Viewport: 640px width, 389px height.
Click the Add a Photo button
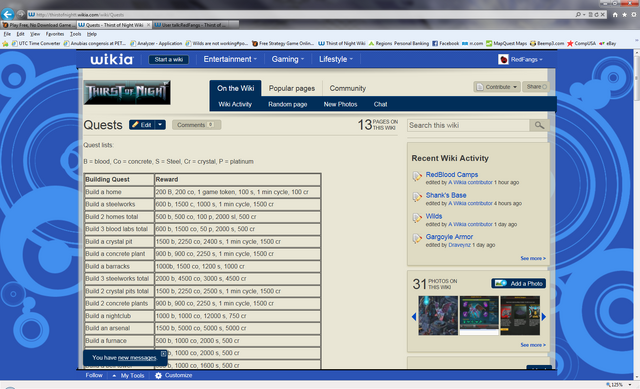point(518,283)
